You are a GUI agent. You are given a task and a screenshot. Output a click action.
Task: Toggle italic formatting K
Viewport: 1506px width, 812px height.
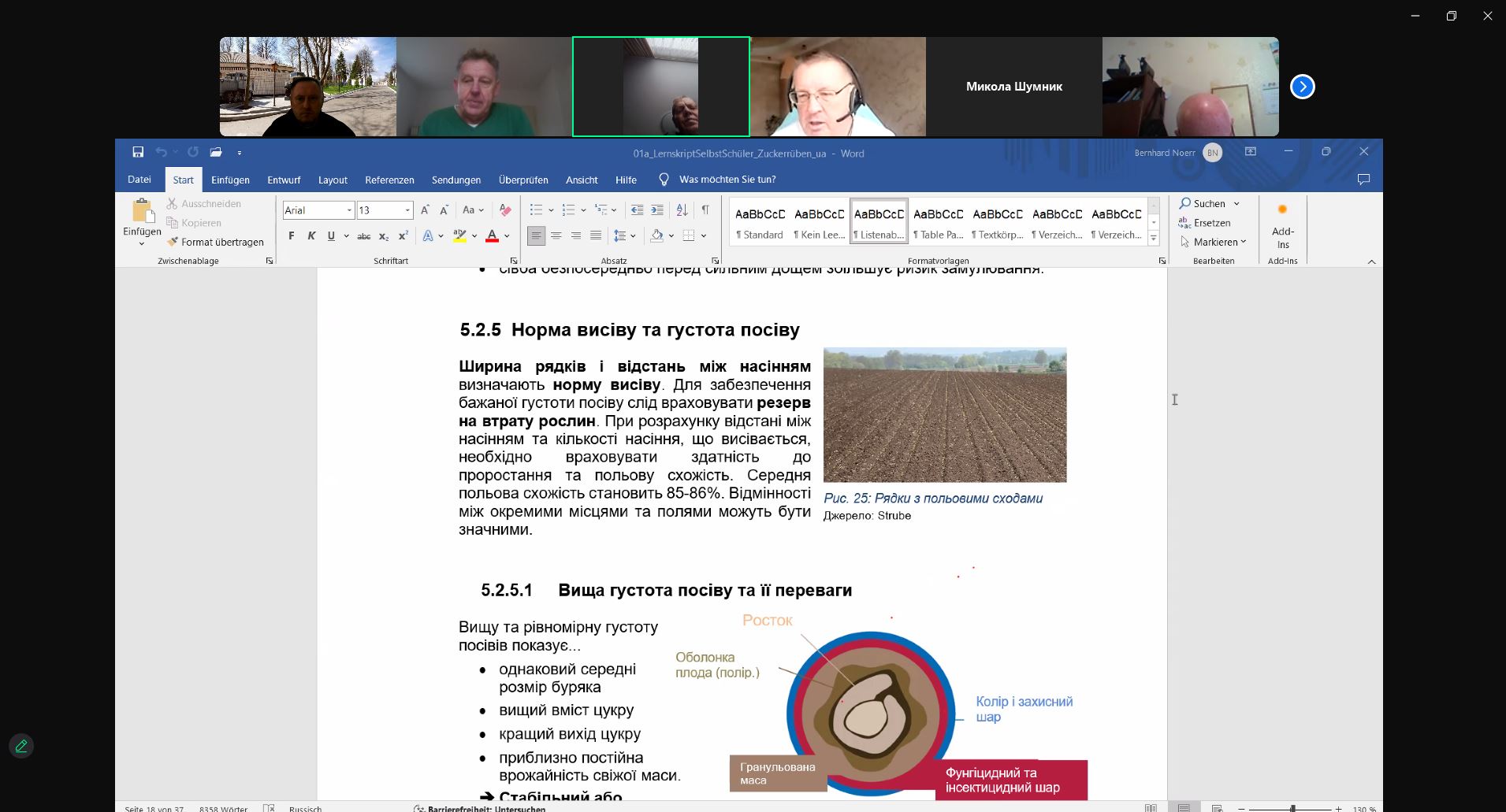coord(311,235)
